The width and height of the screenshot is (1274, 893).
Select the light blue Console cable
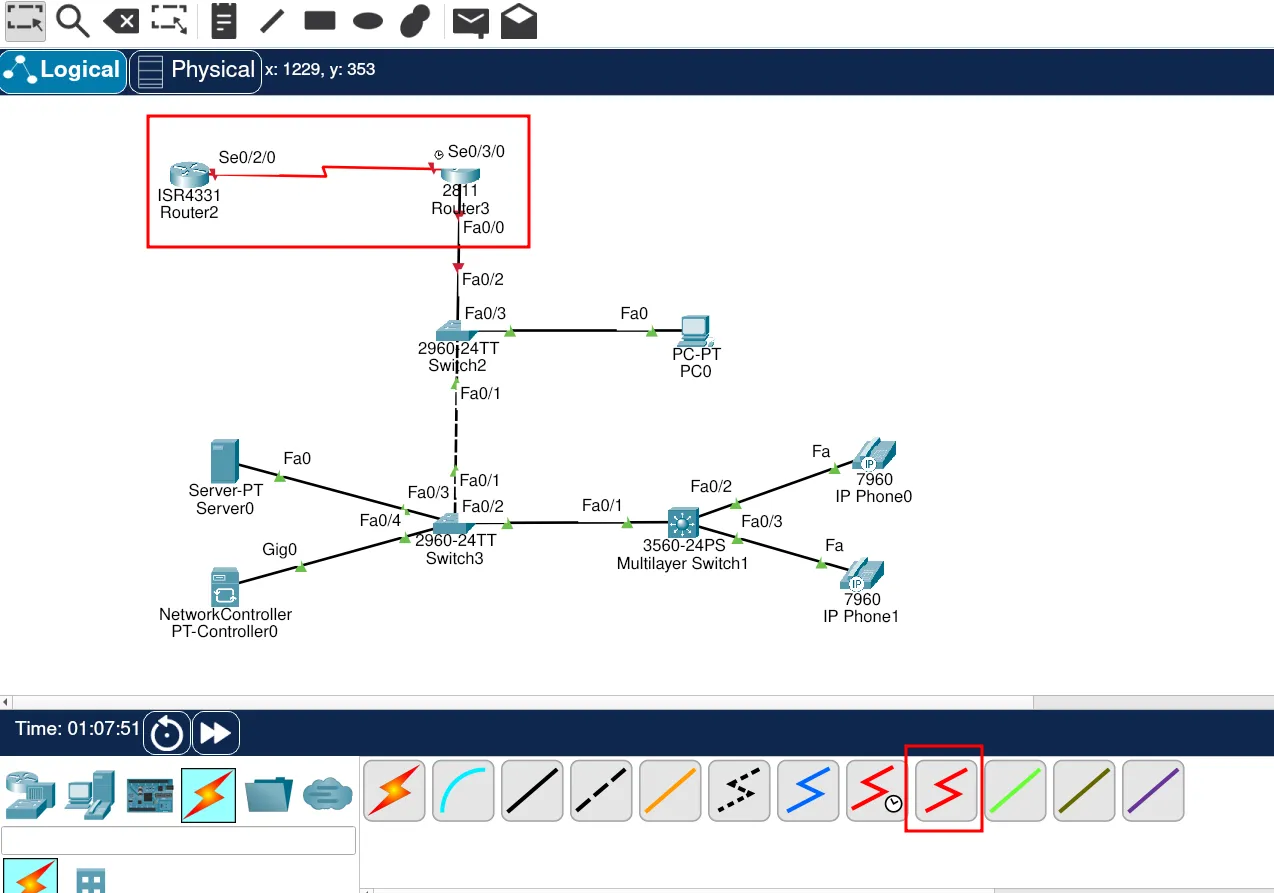click(463, 790)
